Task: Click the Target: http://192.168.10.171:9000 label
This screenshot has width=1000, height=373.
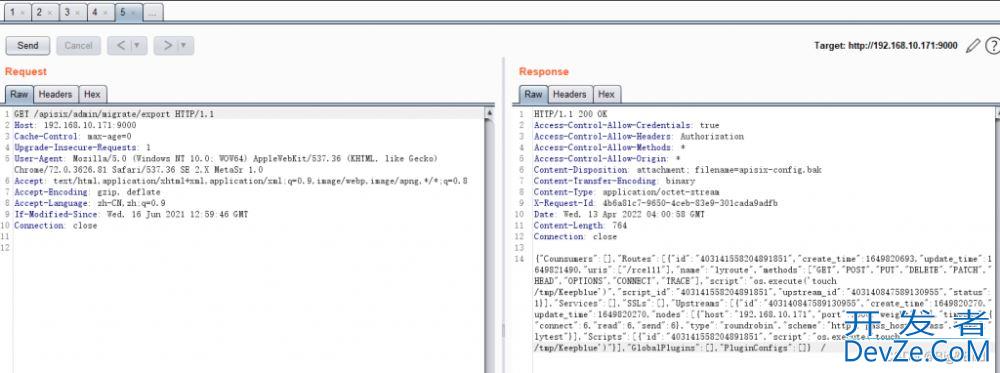Action: [x=886, y=45]
